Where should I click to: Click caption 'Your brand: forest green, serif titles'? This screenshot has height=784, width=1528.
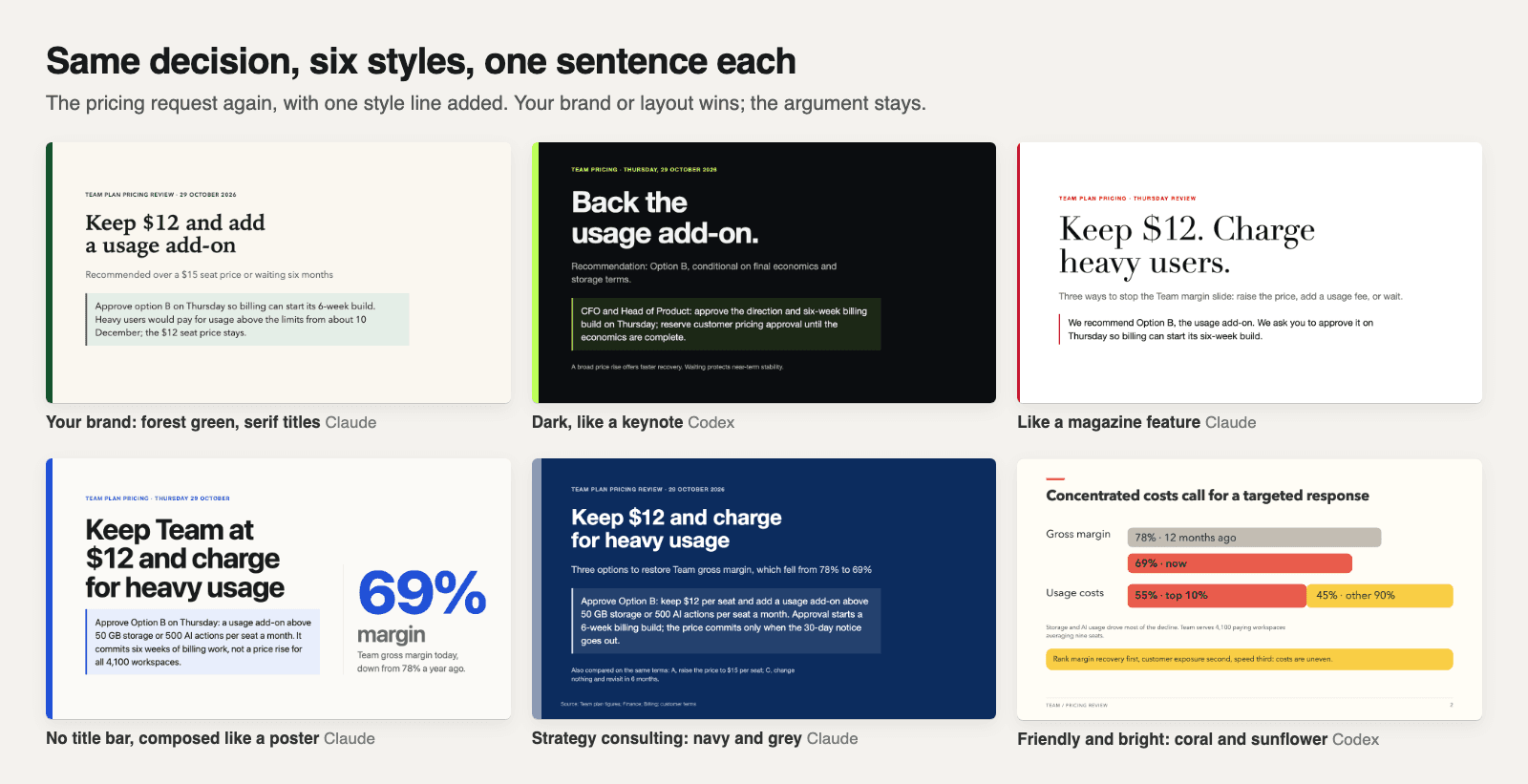(x=183, y=422)
